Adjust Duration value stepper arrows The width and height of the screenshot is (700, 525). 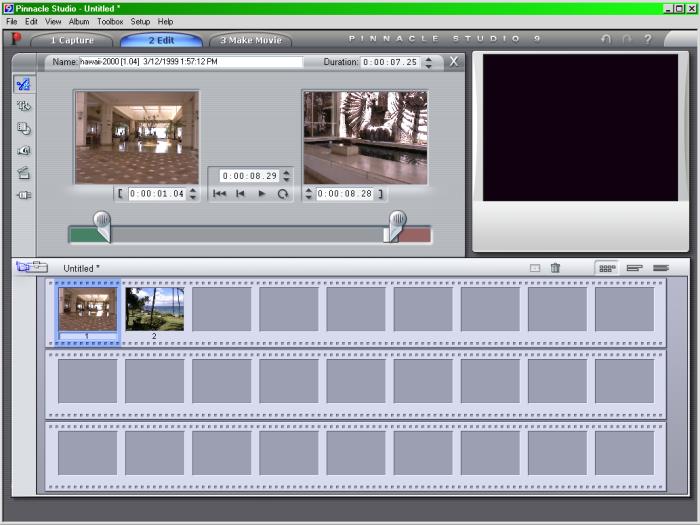pyautogui.click(x=428, y=62)
